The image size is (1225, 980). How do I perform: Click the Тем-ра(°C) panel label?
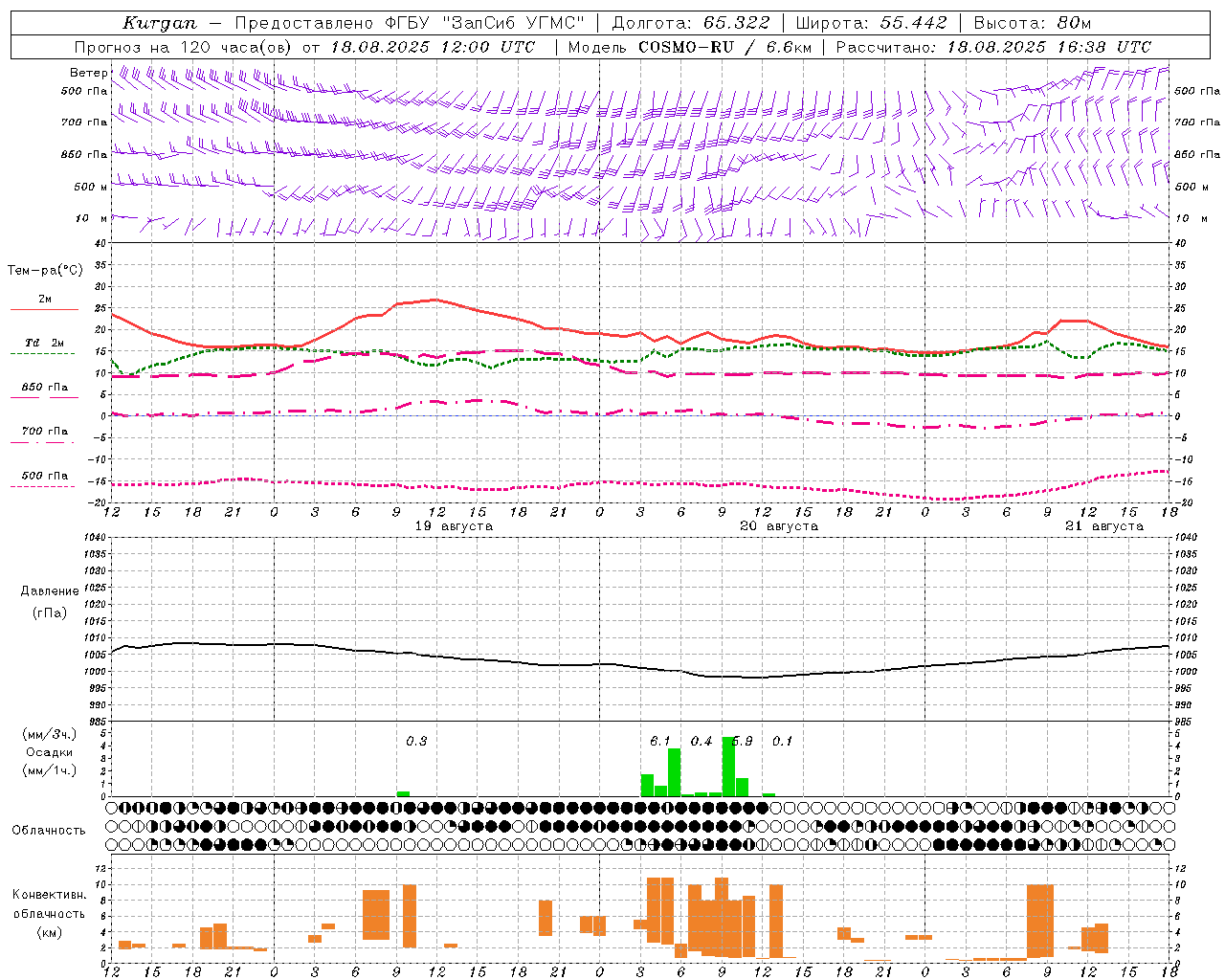pyautogui.click(x=45, y=271)
